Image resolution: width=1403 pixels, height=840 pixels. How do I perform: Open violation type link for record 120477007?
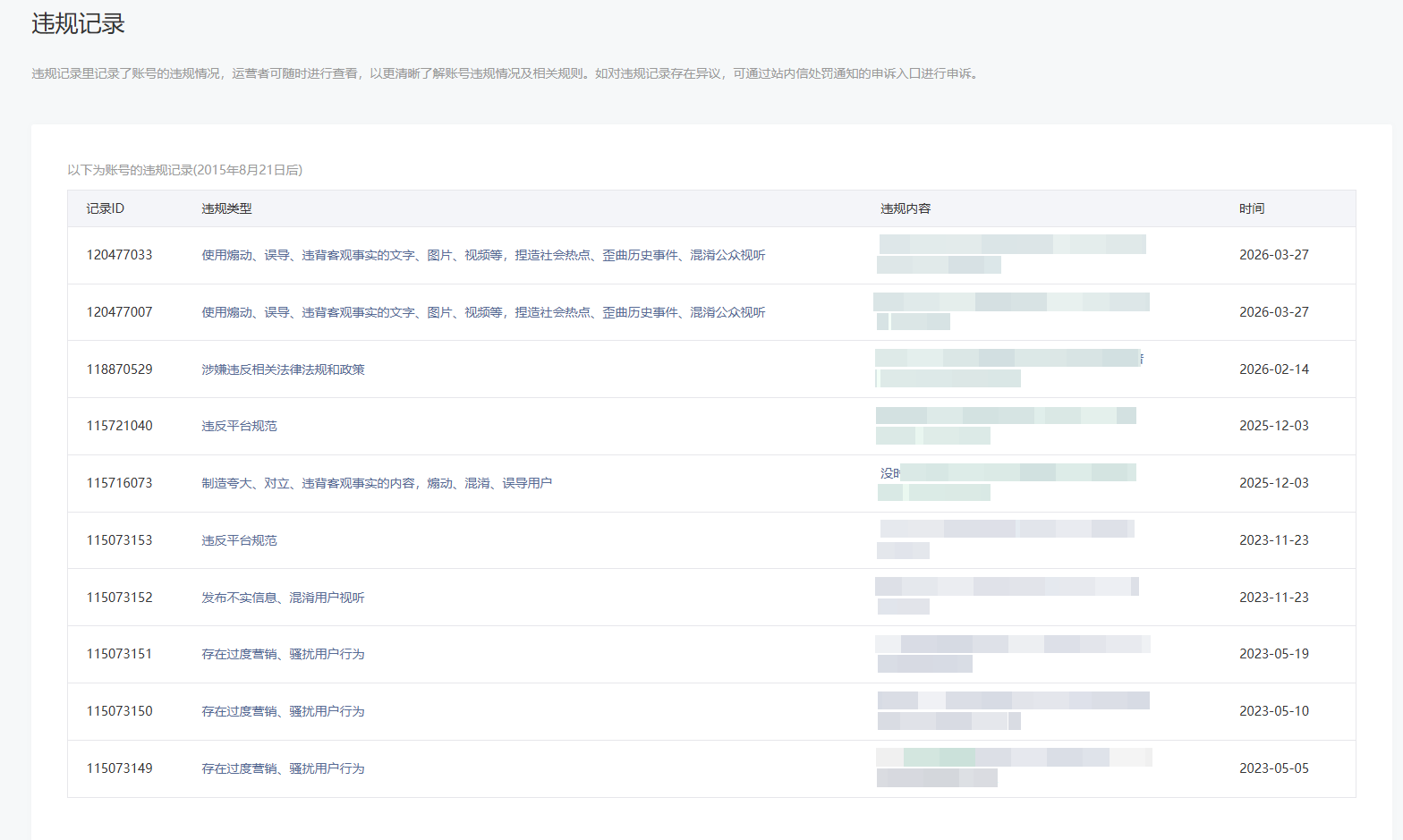click(x=483, y=312)
